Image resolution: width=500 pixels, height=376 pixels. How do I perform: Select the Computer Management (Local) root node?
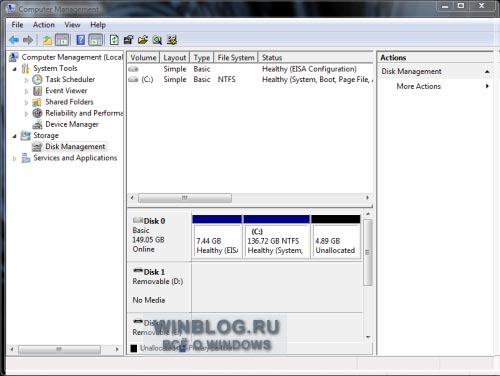pos(72,57)
